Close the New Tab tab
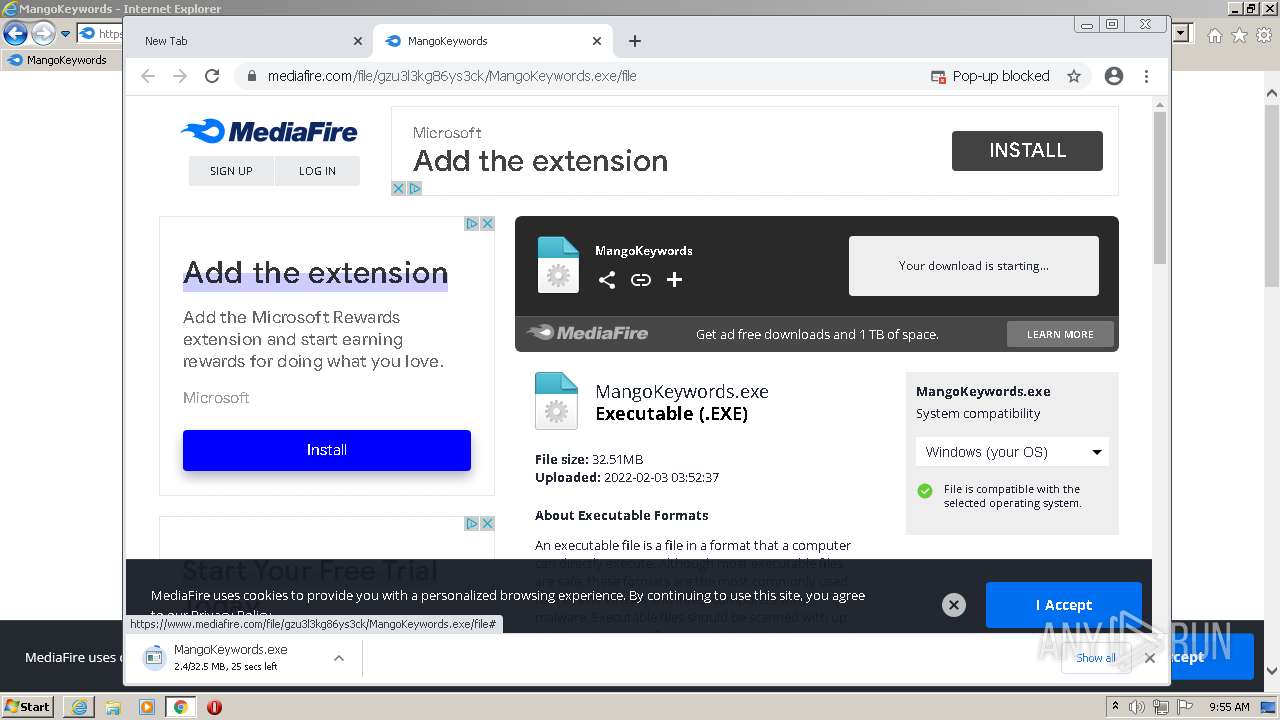The image size is (1280, 720). click(358, 41)
